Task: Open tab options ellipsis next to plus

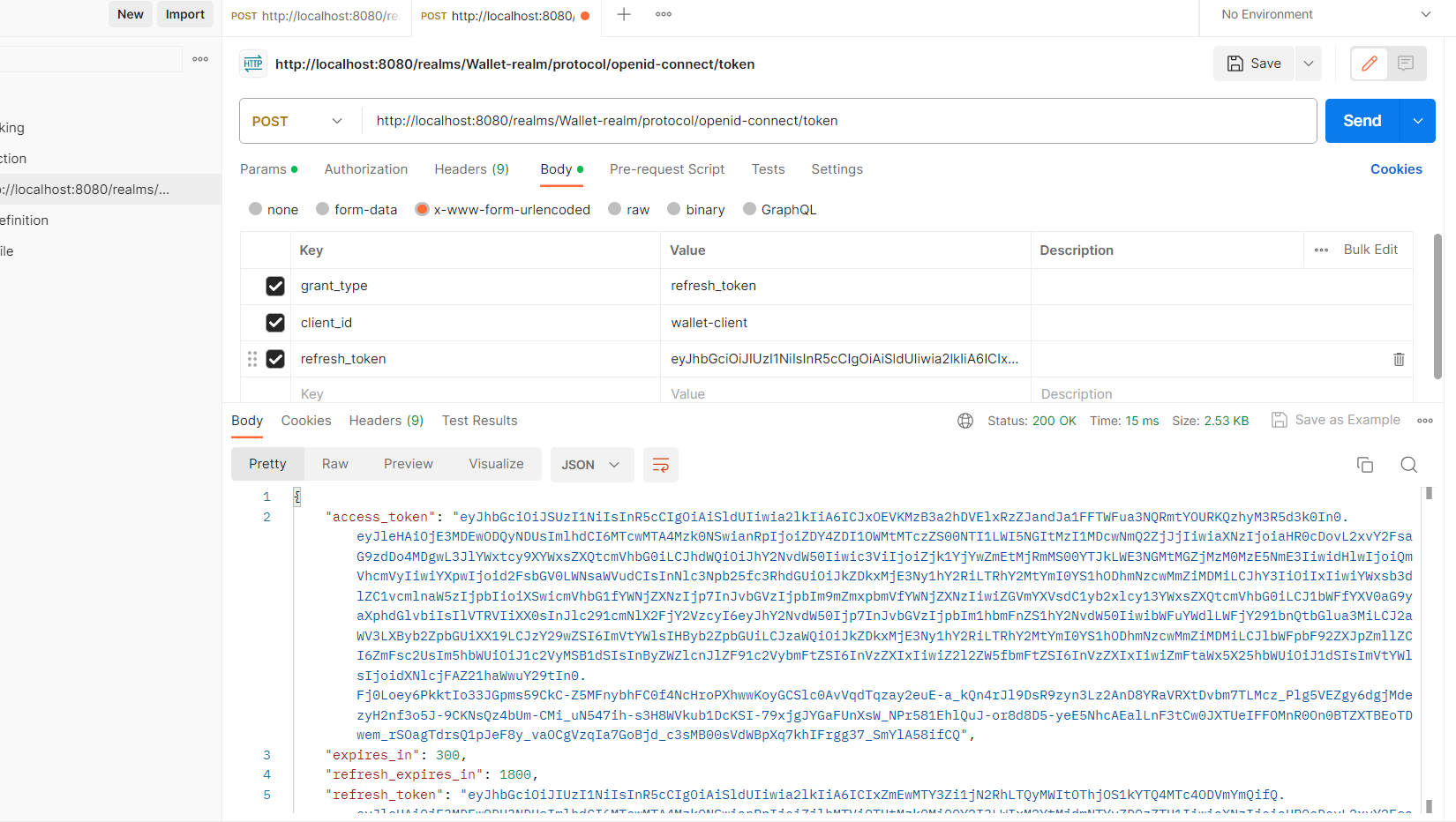Action: [664, 14]
